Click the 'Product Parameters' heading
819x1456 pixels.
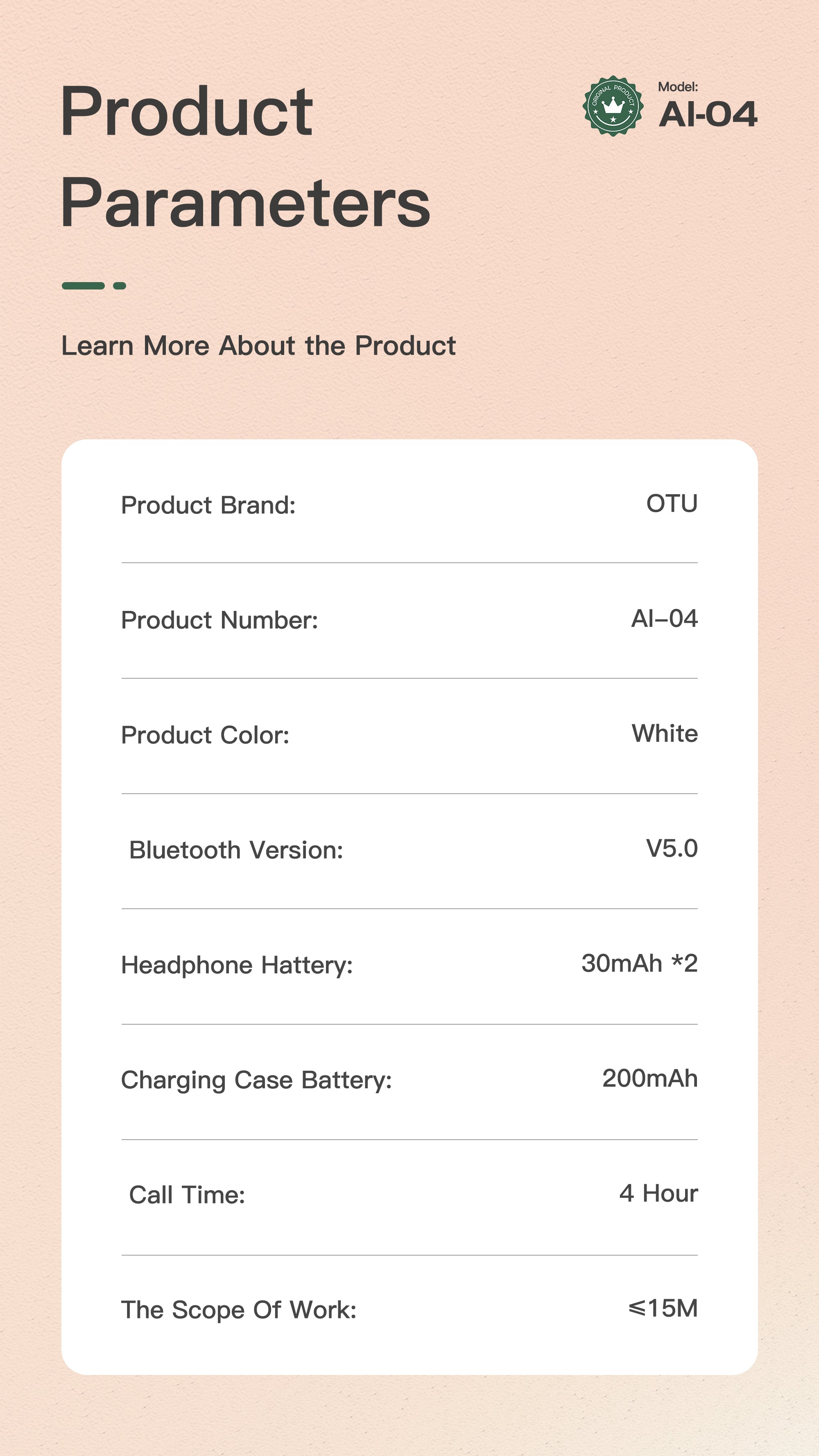(x=245, y=156)
